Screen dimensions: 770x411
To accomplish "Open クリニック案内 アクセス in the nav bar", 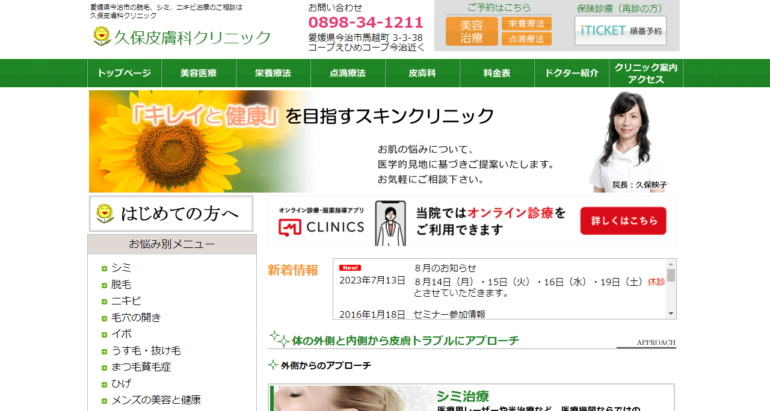I will pyautogui.click(x=646, y=74).
